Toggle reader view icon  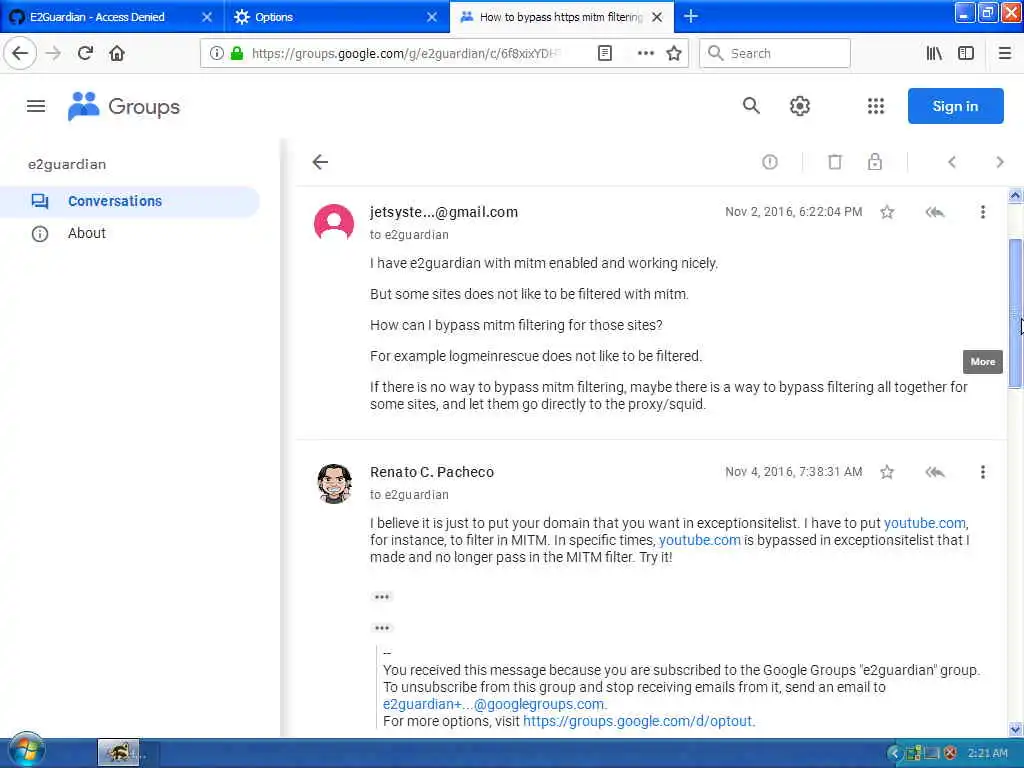(x=605, y=53)
